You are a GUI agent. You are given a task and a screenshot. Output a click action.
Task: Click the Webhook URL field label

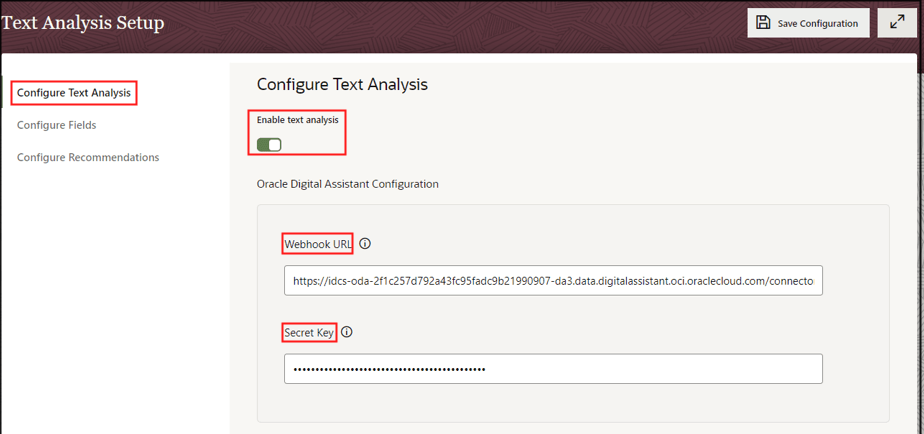318,244
